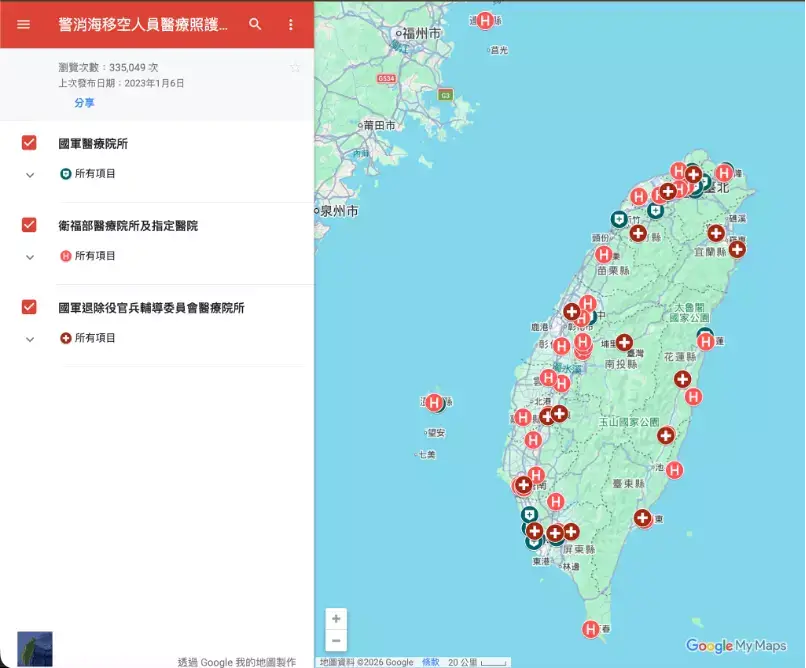Expand the 衛福部醫療院所及指定醫院 layer chevron
Image resolution: width=806 pixels, height=668 pixels.
[x=29, y=256]
